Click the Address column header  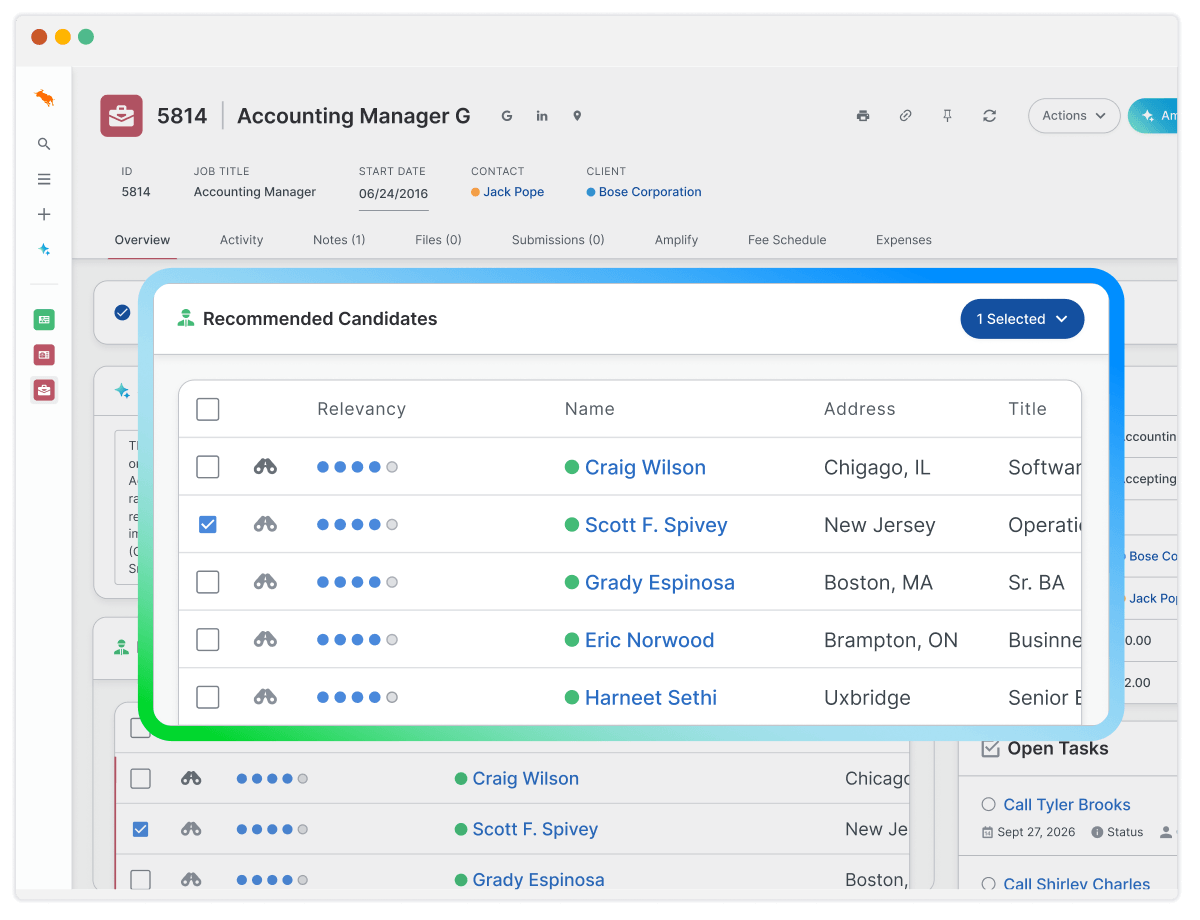pos(860,409)
